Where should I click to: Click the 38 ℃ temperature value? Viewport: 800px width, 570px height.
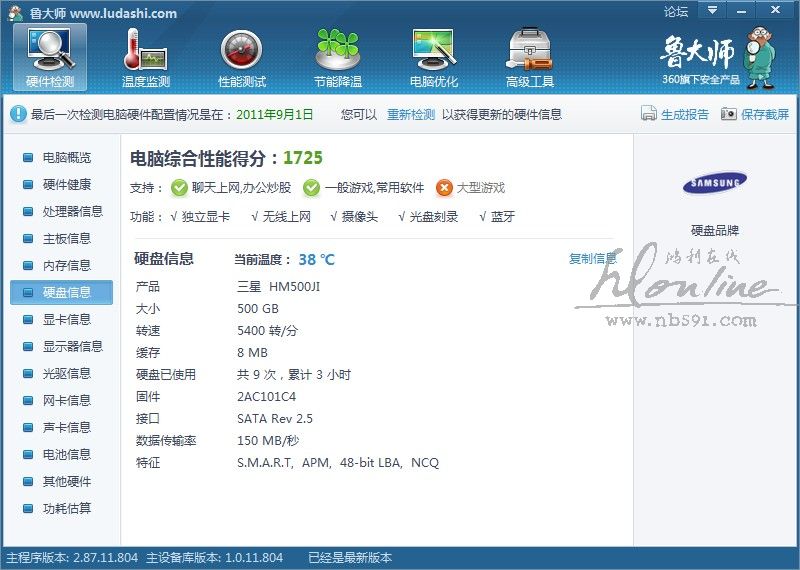click(316, 259)
